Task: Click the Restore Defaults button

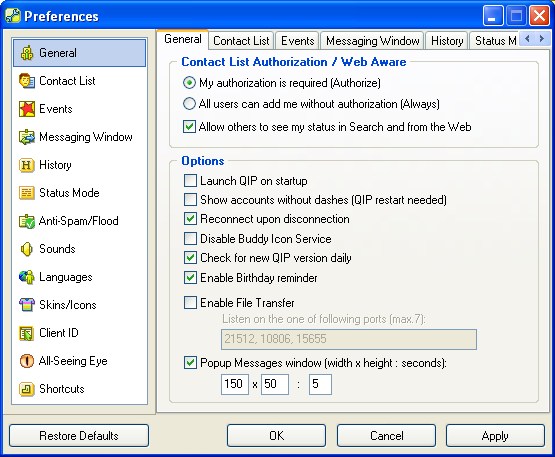Action: click(79, 435)
